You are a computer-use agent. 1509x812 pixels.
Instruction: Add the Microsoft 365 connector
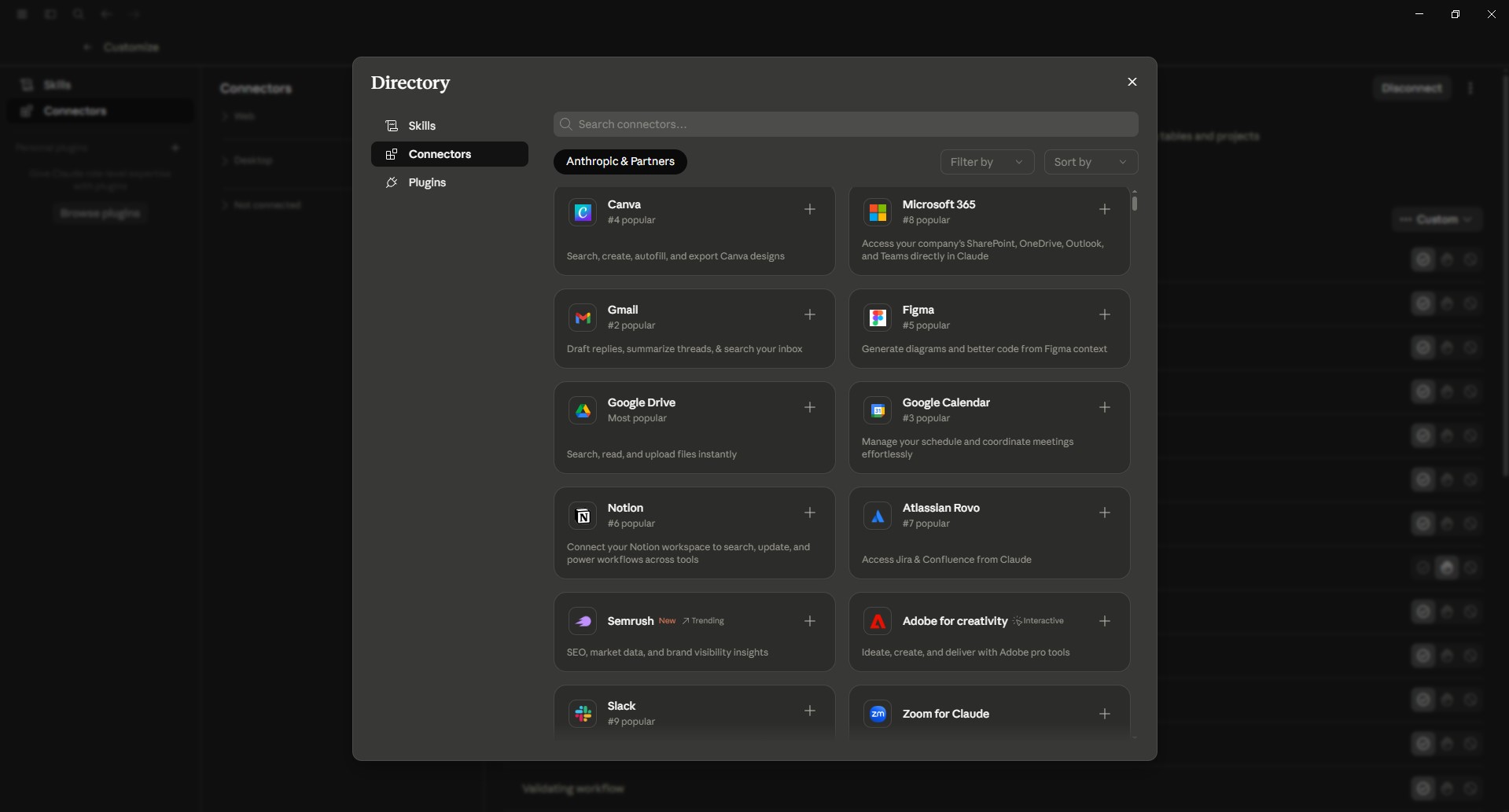[1104, 209]
